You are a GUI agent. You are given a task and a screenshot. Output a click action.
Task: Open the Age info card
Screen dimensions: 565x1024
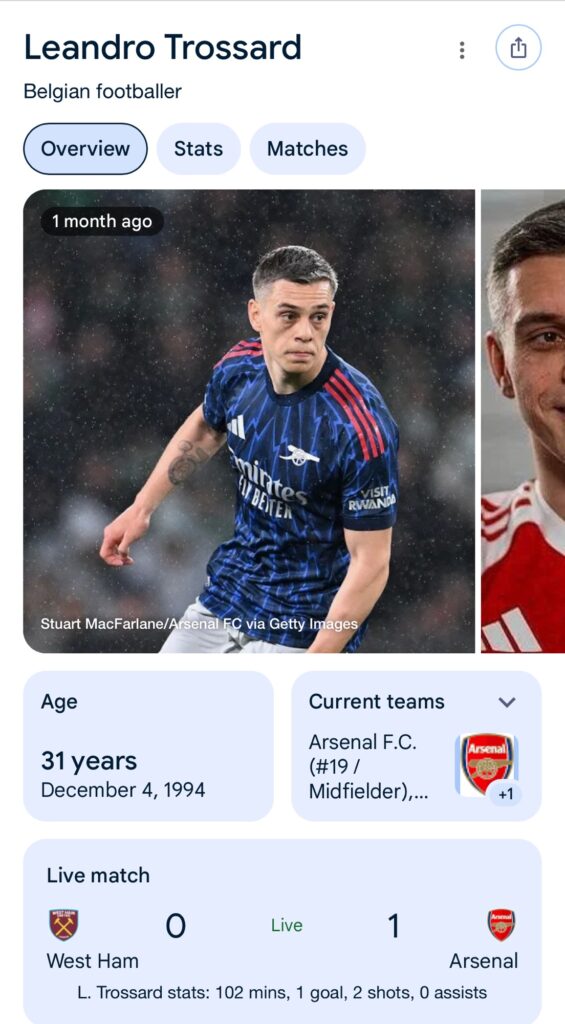coord(148,746)
